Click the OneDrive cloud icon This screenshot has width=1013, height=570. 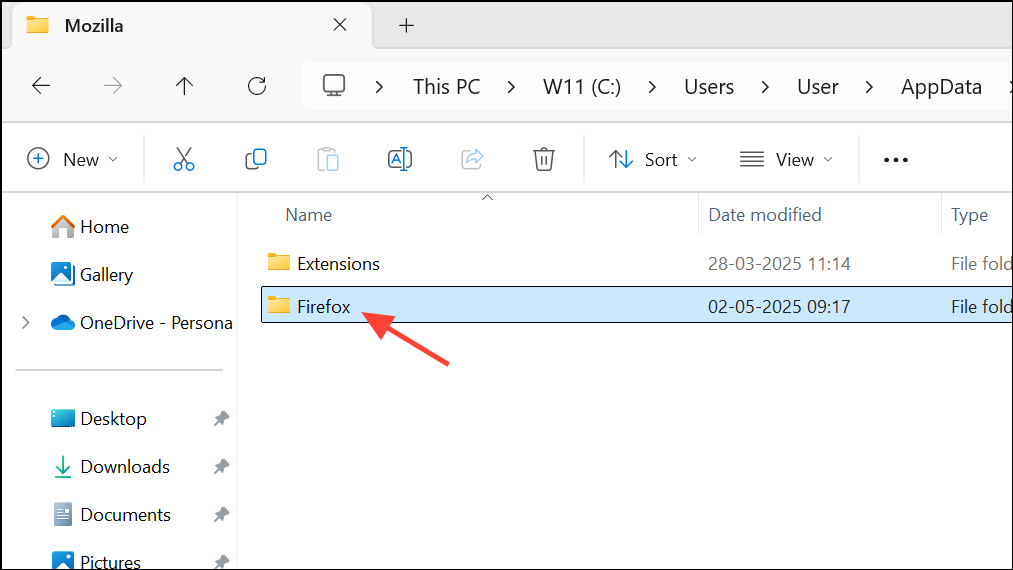click(x=63, y=322)
